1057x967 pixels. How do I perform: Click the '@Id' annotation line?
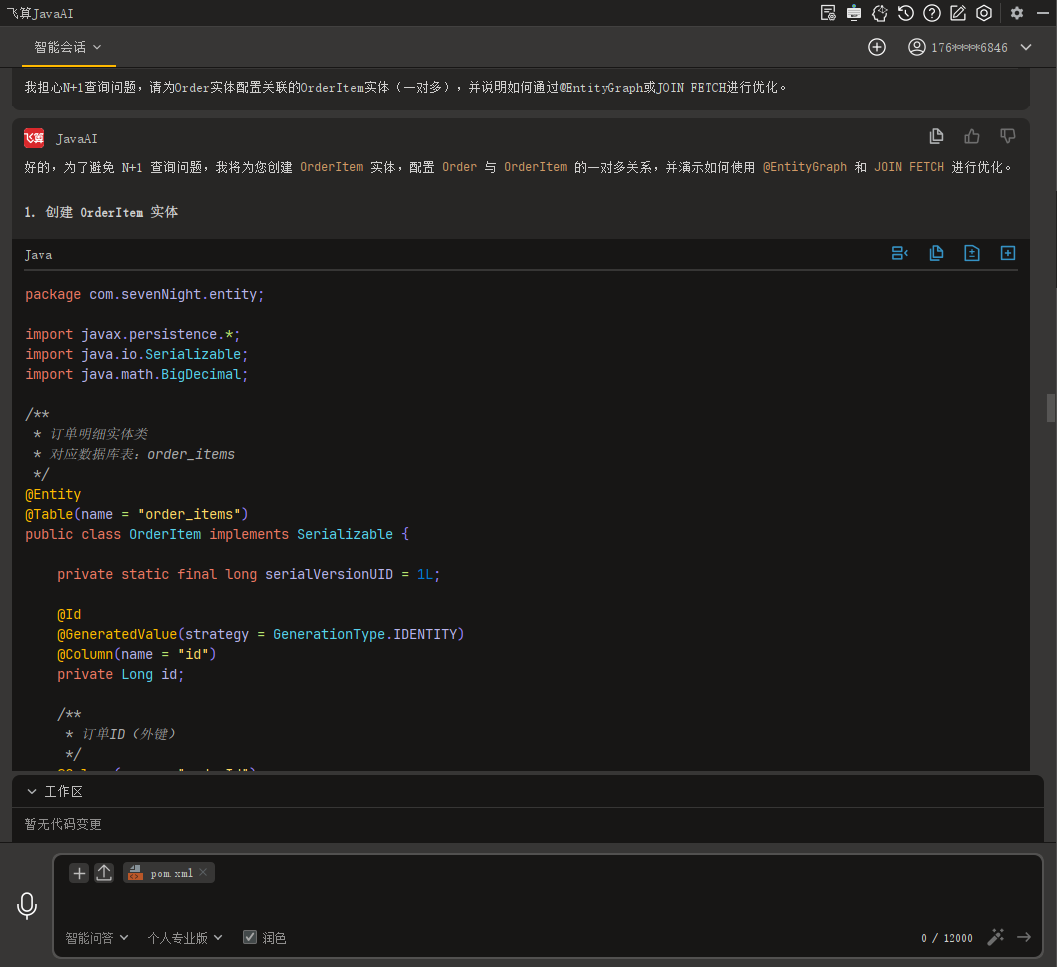coord(69,614)
